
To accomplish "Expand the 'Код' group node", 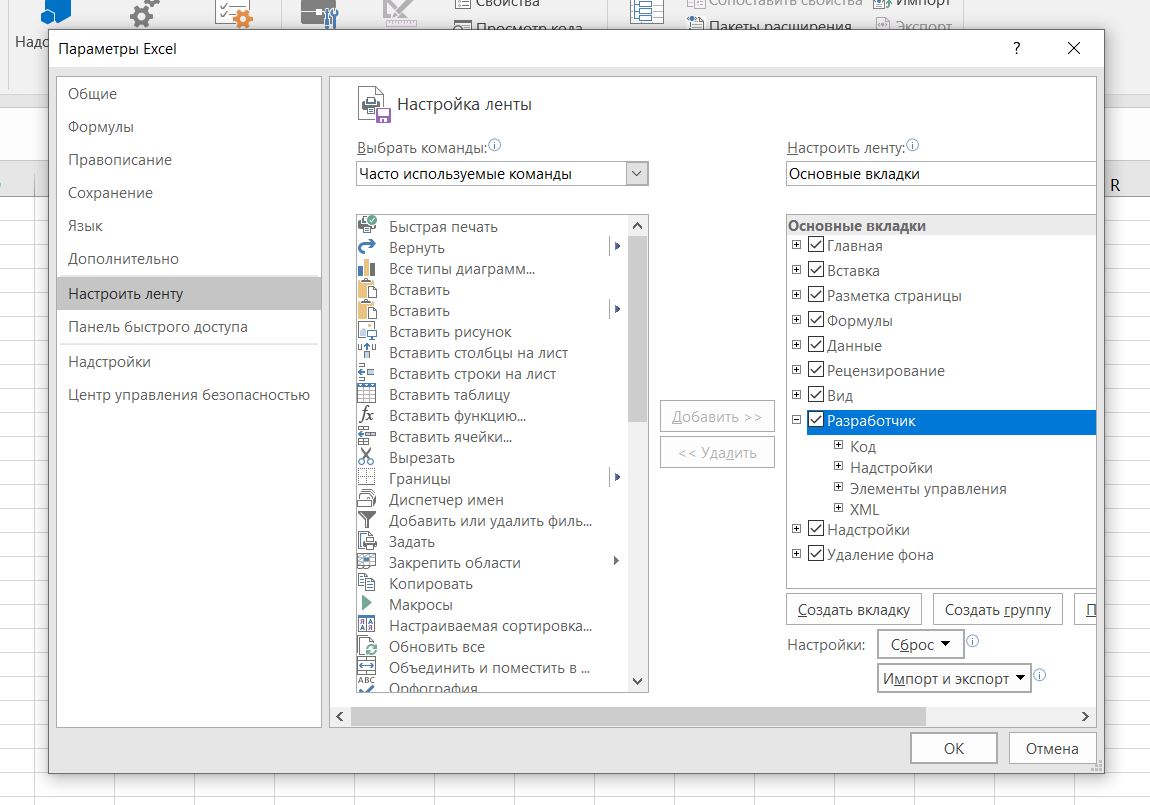I will point(838,445).
